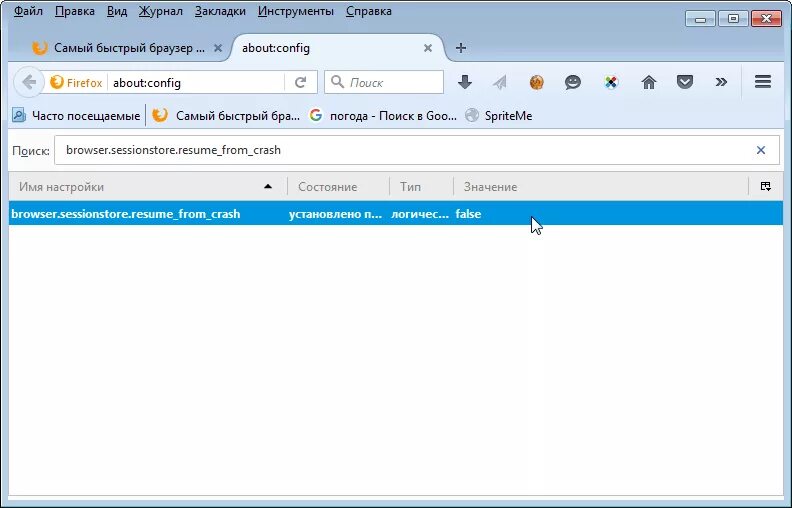
Task: Open the Журнал menu
Action: click(161, 11)
